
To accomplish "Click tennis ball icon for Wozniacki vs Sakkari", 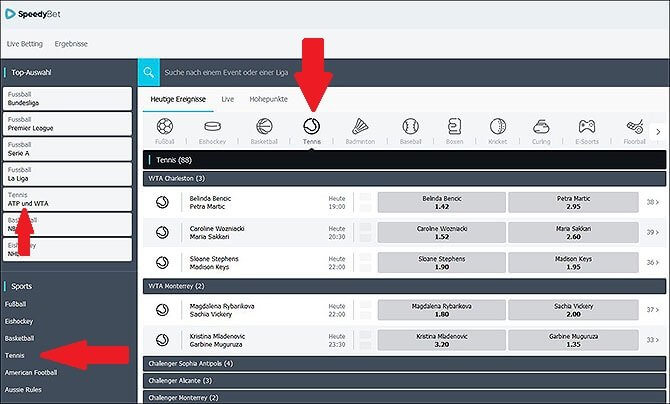I will 162,233.
